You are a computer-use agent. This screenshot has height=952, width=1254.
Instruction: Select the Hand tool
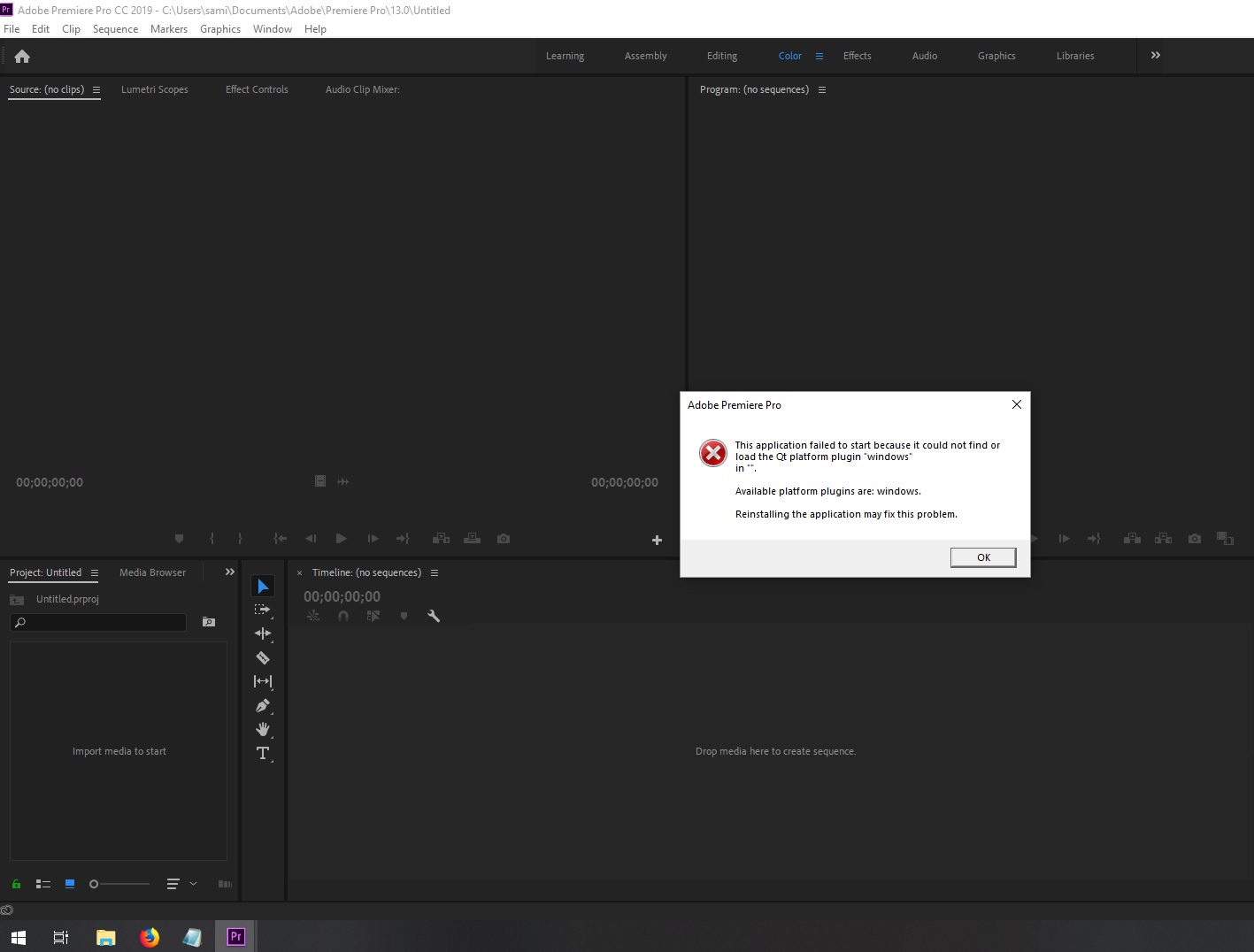pos(263,729)
